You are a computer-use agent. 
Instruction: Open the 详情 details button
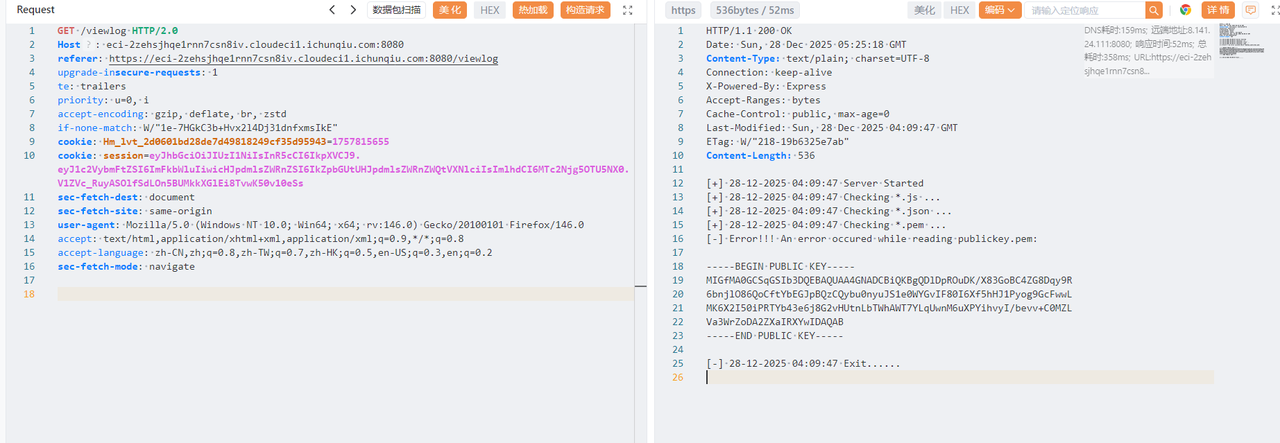pyautogui.click(x=1218, y=10)
